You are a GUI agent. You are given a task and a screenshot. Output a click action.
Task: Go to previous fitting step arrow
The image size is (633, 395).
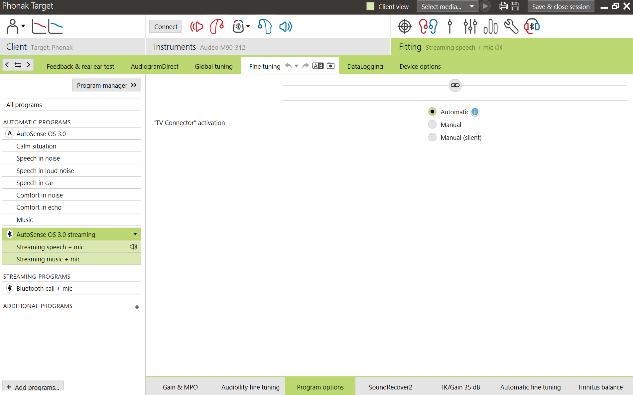(x=7, y=65)
